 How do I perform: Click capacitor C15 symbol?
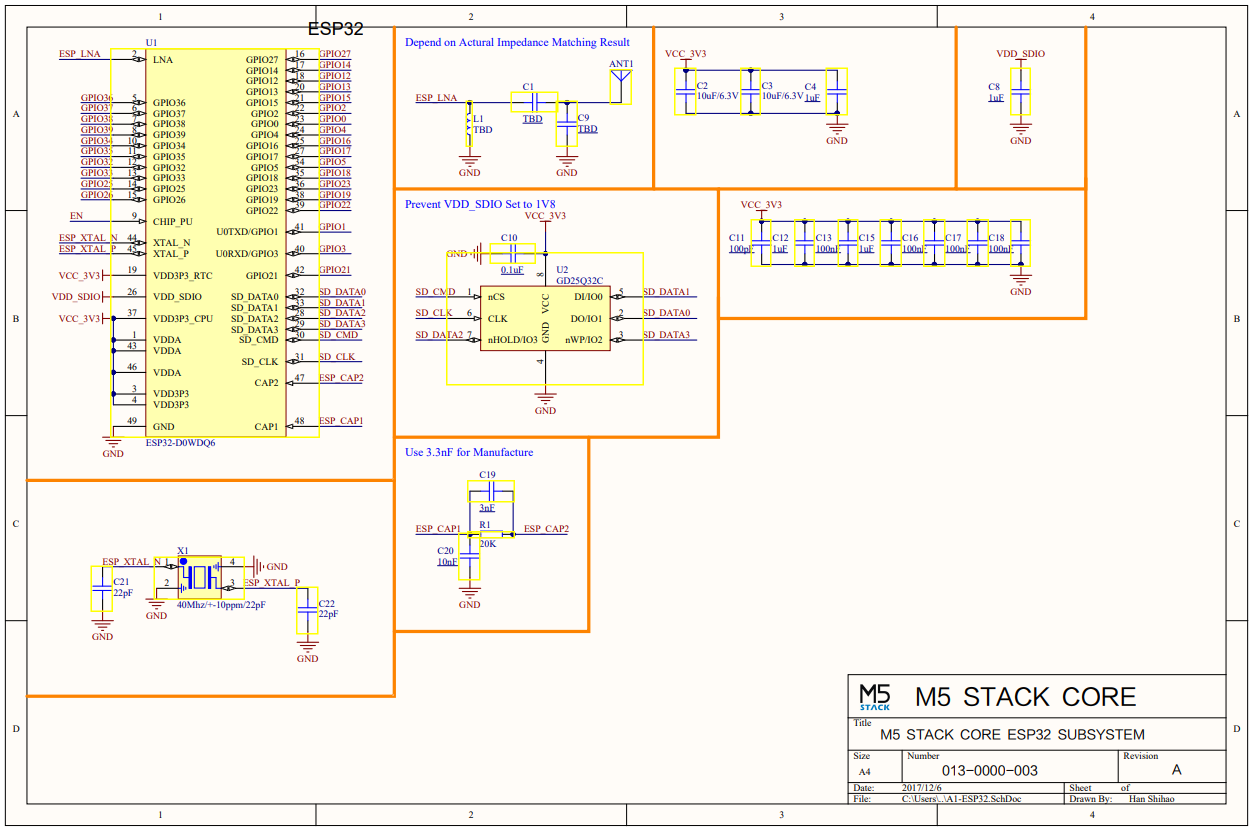pyautogui.click(x=890, y=243)
